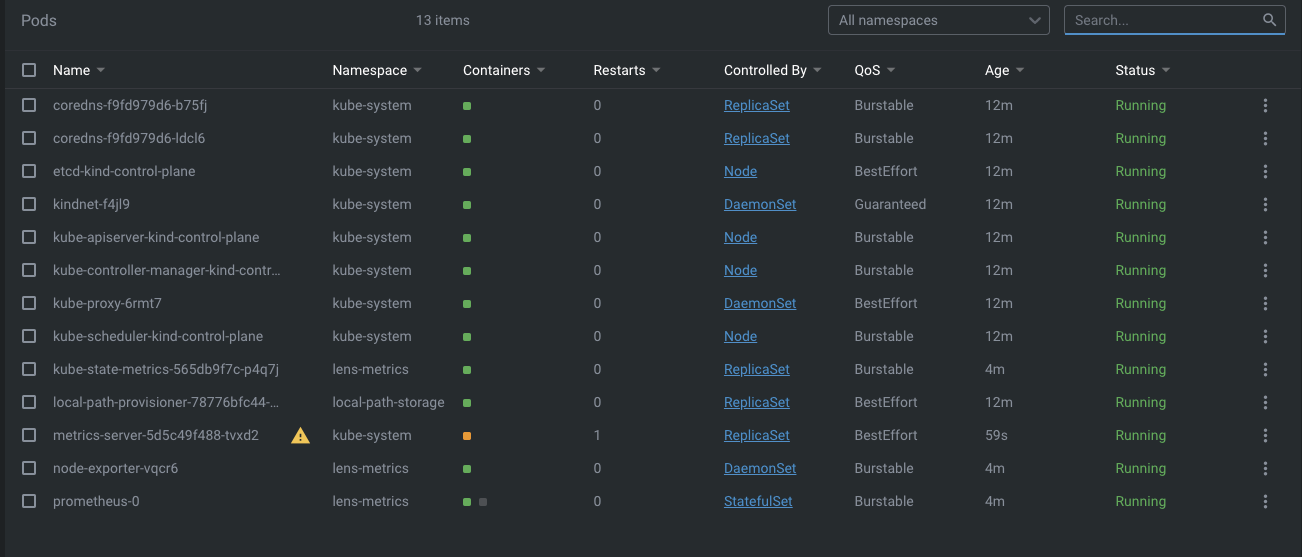
Task: Open the All namespaces dropdown
Action: point(939,20)
